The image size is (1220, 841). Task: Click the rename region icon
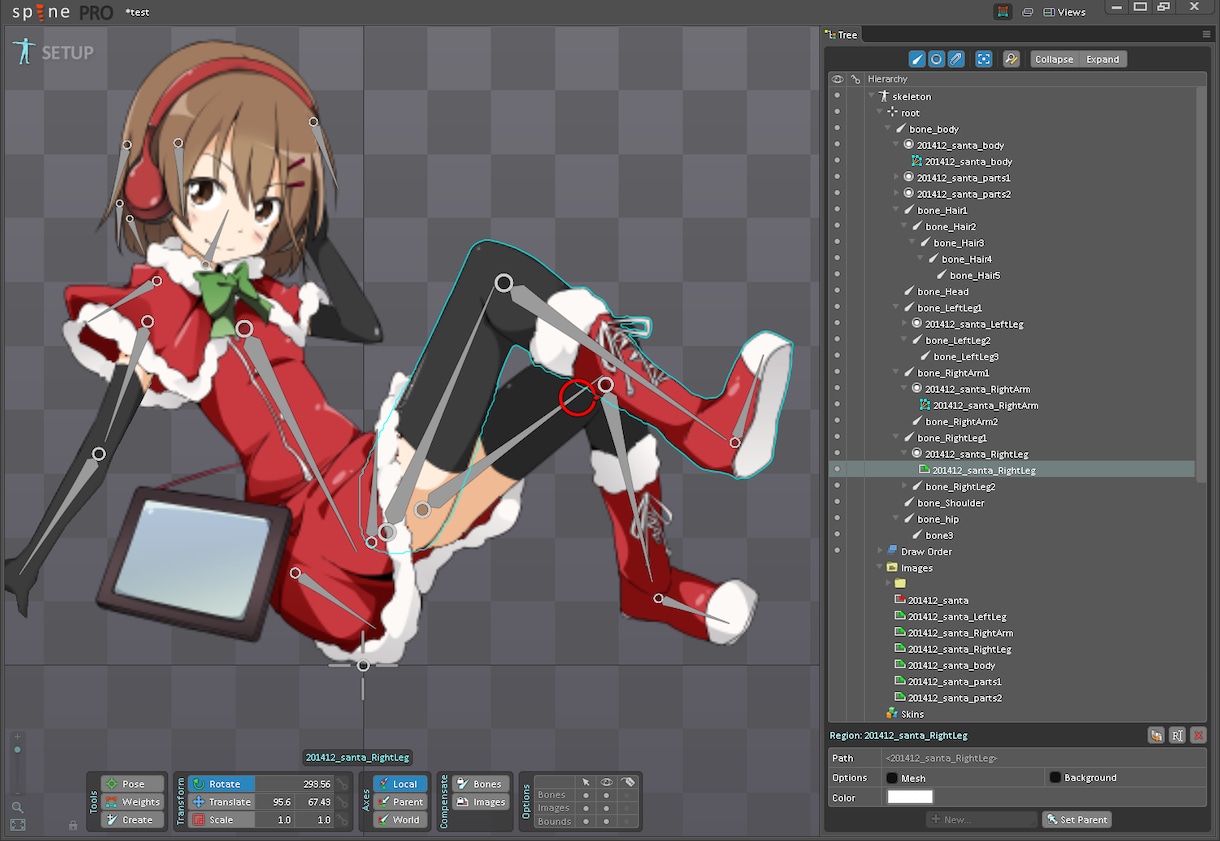coord(1177,735)
